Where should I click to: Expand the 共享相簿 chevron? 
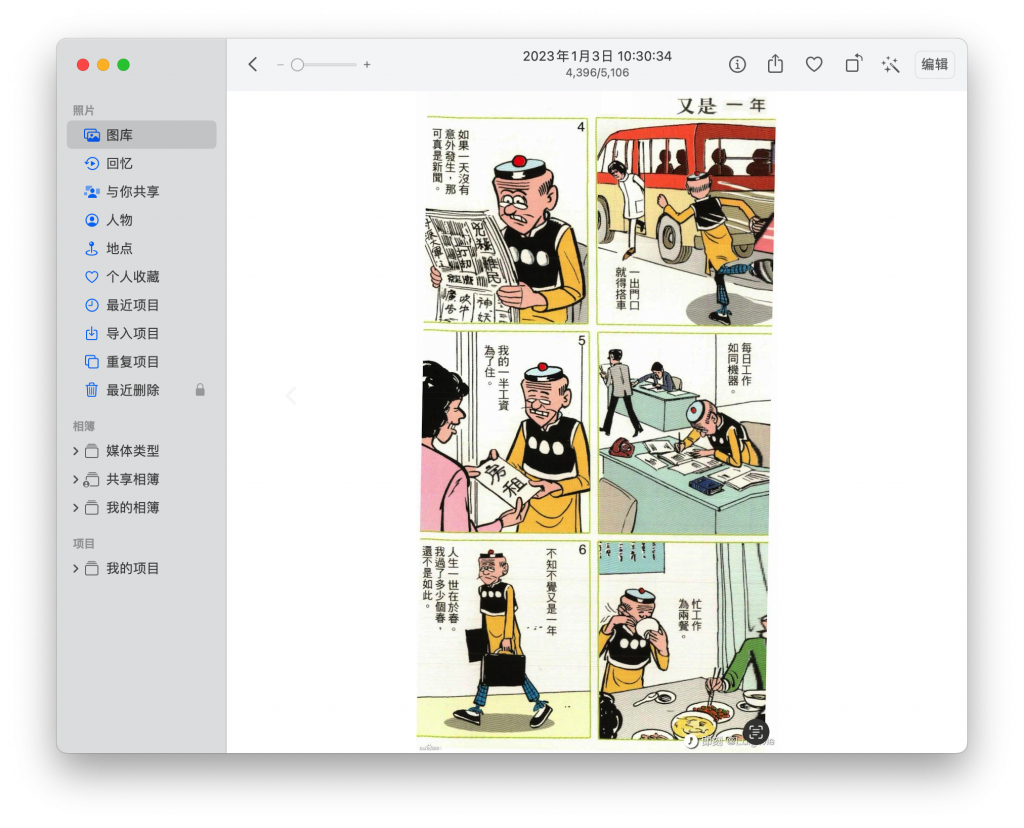pyautogui.click(x=76, y=479)
